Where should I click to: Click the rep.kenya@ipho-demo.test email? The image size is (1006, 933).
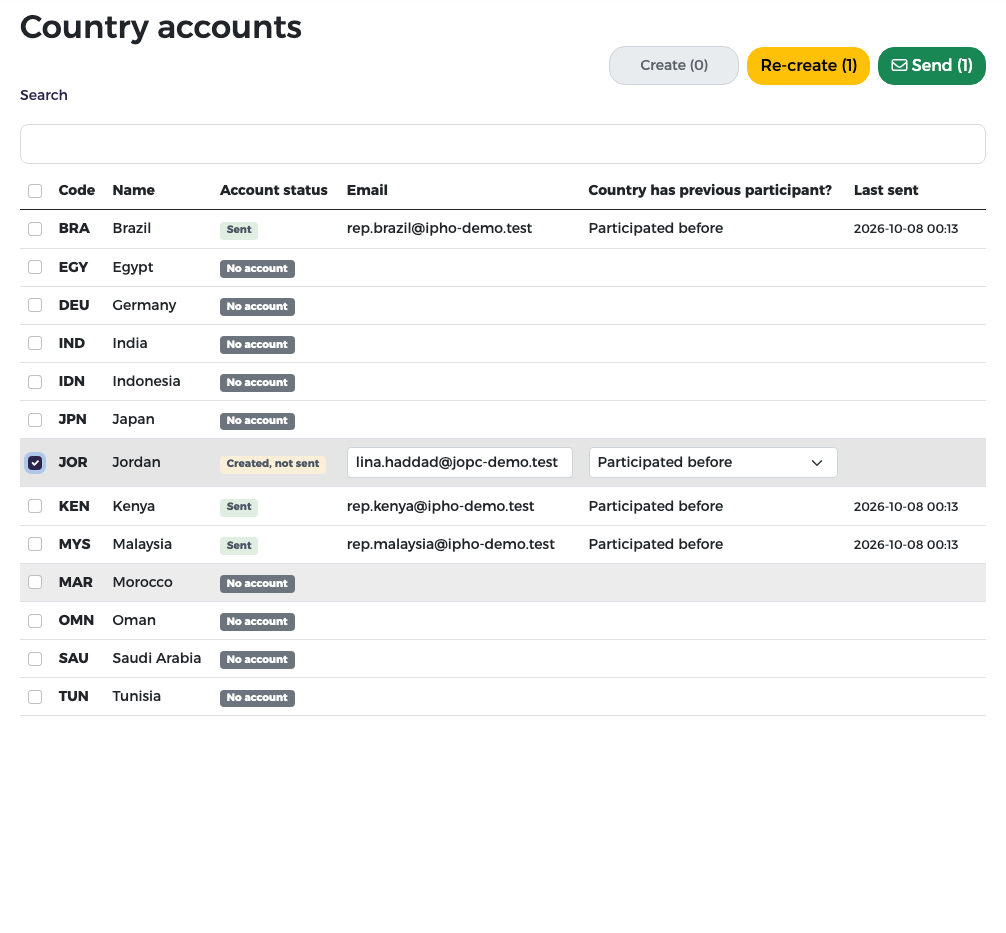[x=440, y=506]
